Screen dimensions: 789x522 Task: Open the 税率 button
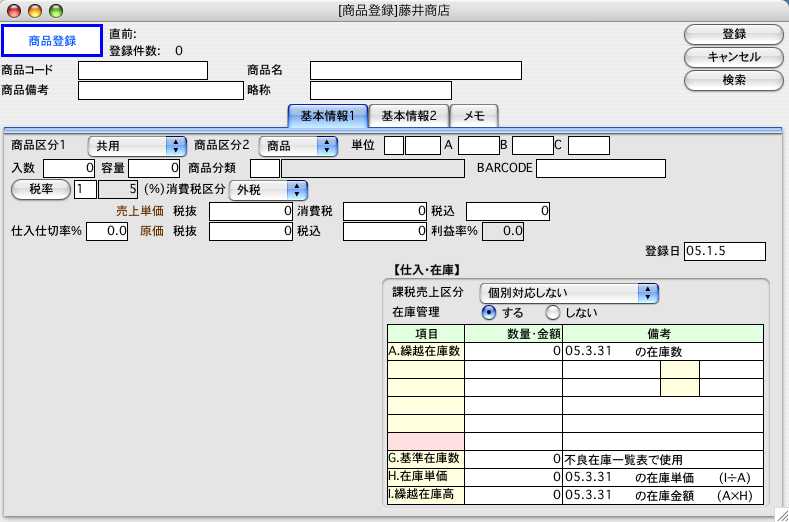(40, 188)
